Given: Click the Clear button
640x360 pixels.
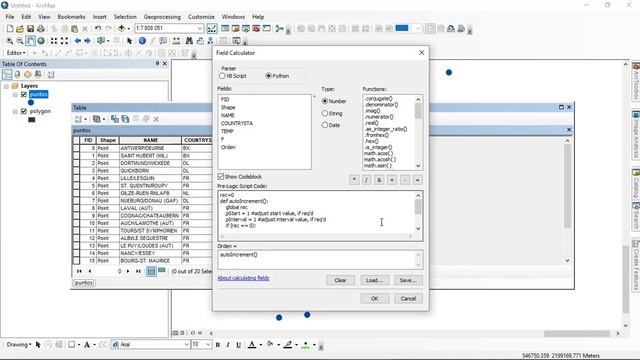Looking at the screenshot, I should (340, 280).
